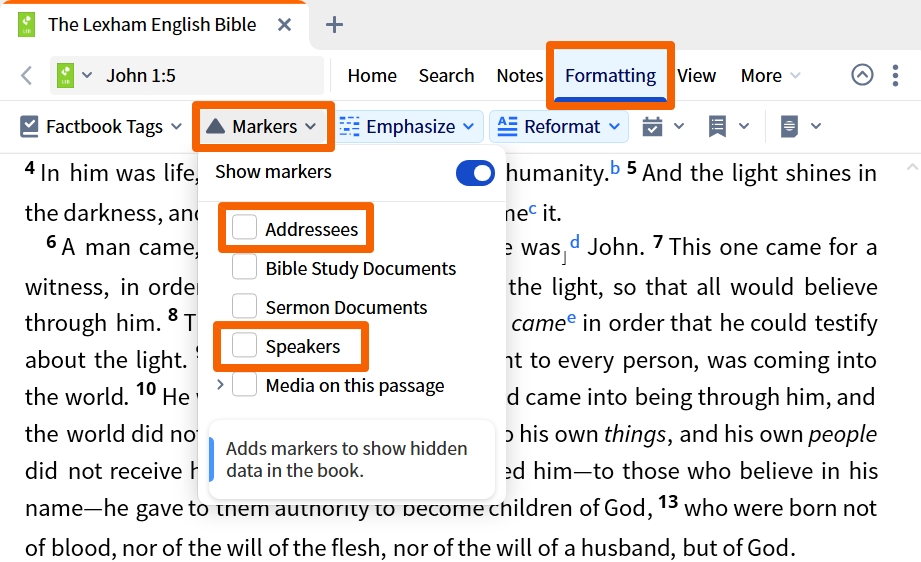921x562 pixels.
Task: Close The Lexham English Bible tab
Action: 284,25
